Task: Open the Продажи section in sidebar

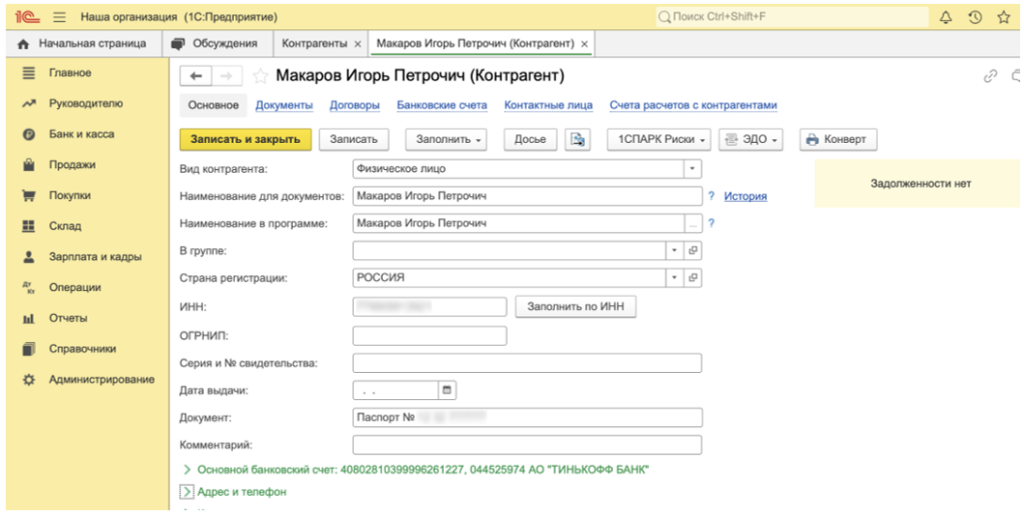Action: (72, 165)
